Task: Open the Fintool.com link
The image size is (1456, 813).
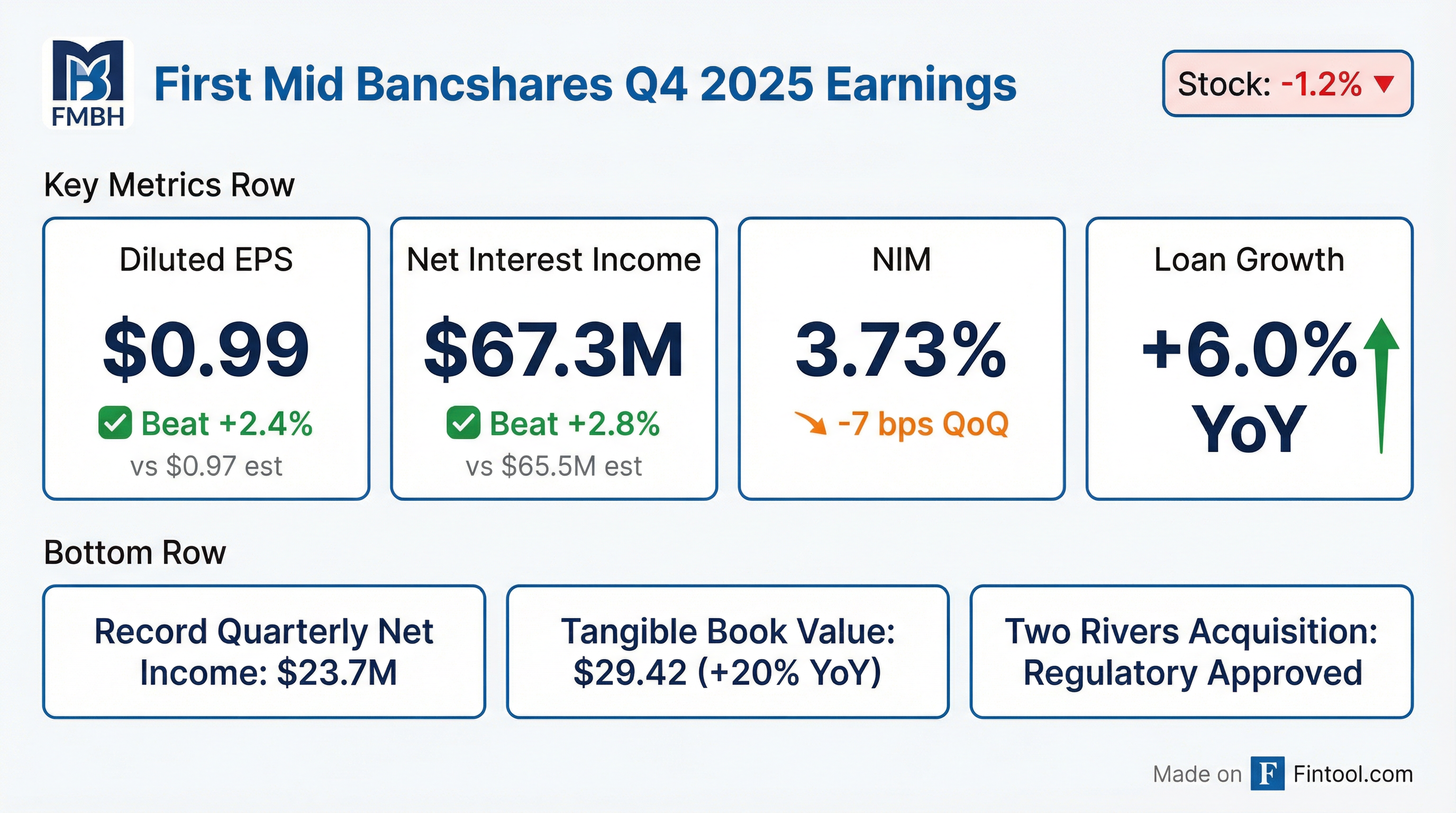Action: (x=1353, y=774)
